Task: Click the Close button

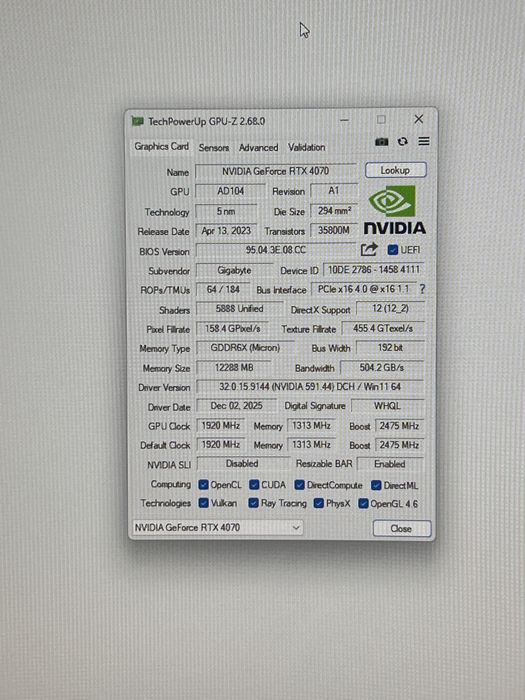Action: 401,529
